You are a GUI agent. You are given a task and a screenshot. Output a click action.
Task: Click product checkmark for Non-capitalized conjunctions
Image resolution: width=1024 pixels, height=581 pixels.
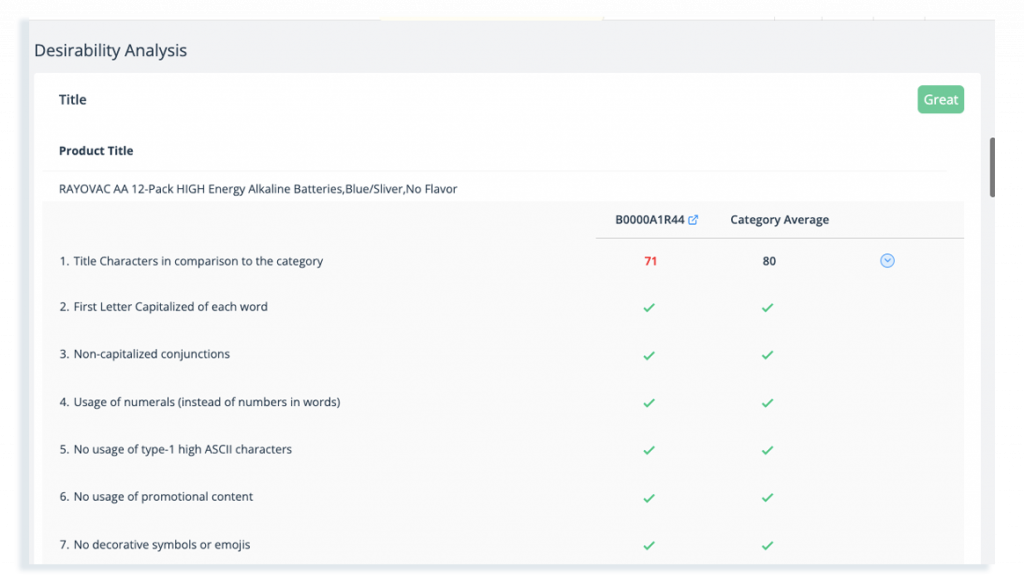pyautogui.click(x=649, y=355)
